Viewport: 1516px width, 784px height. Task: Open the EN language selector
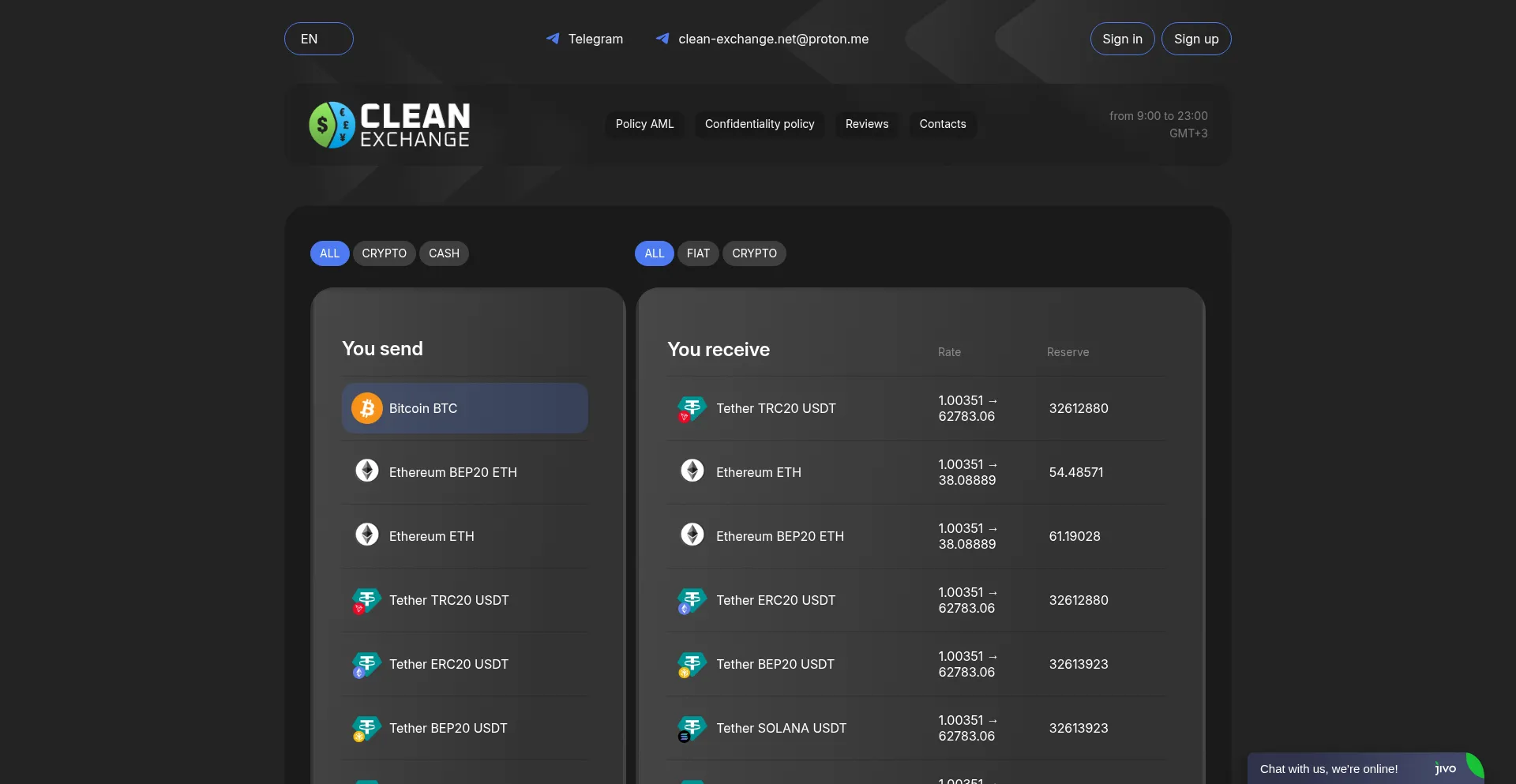tap(318, 39)
